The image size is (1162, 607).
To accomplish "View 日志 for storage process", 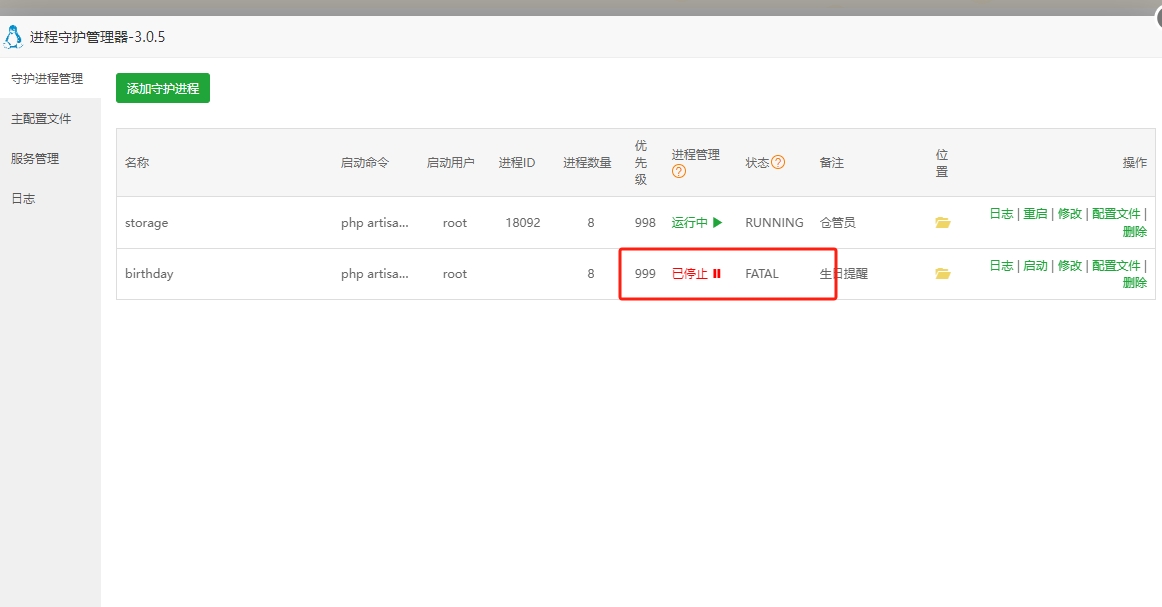I will pyautogui.click(x=1001, y=213).
